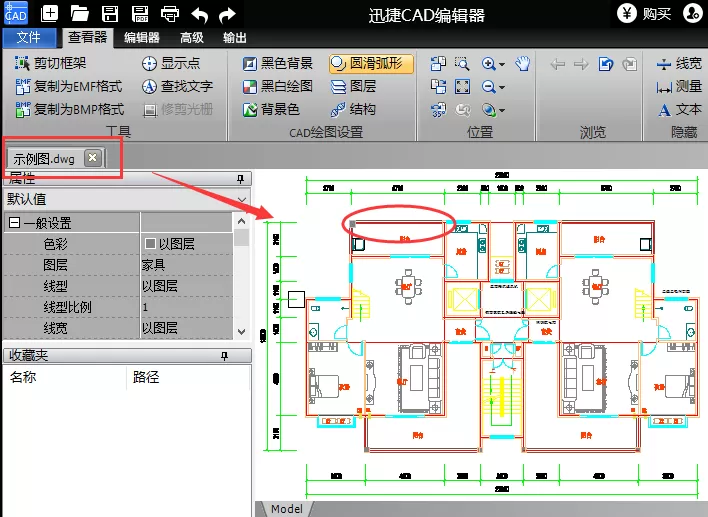Select the 剪切框架 tool
The width and height of the screenshot is (708, 517).
(50, 63)
